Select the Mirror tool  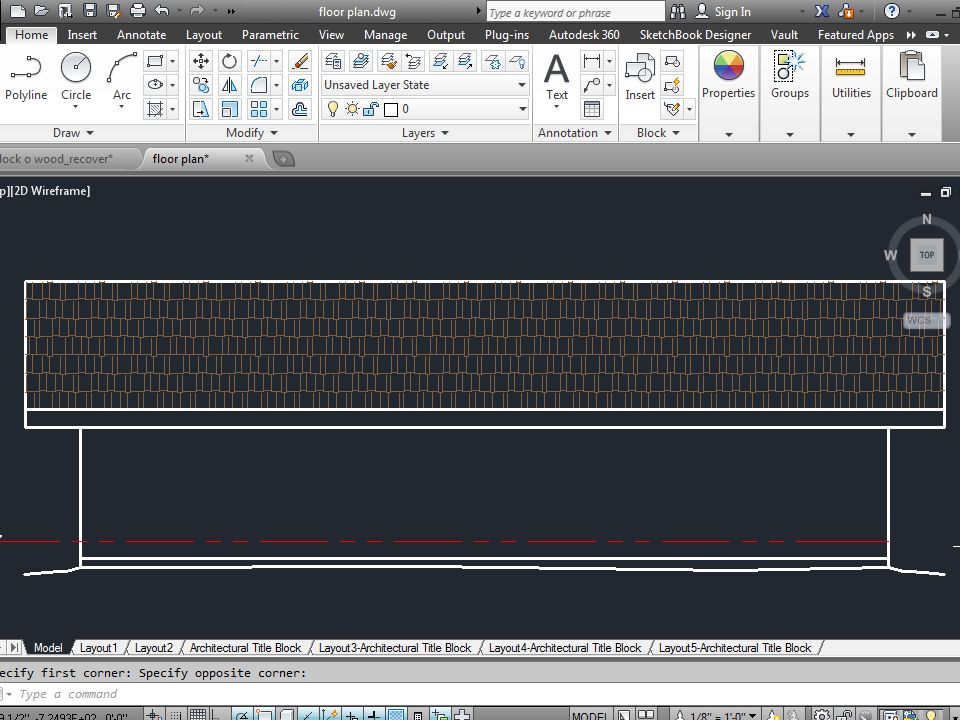coord(230,84)
